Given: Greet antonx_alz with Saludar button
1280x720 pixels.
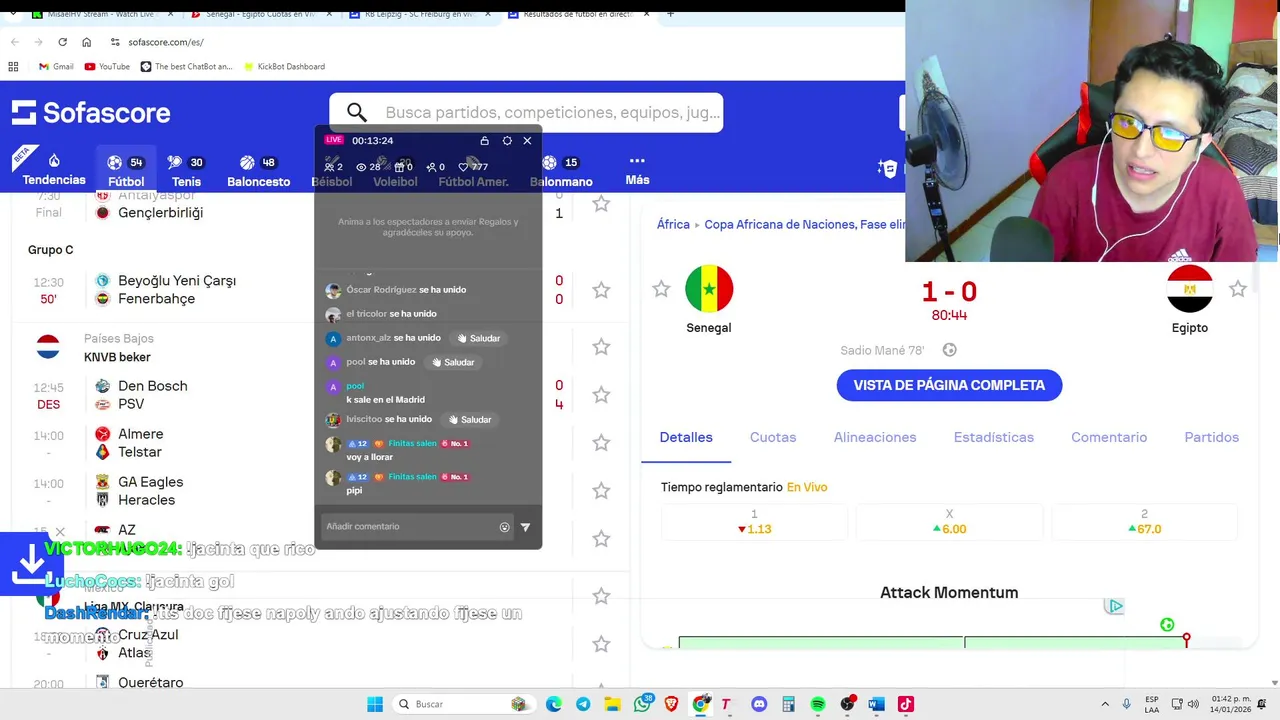Looking at the screenshot, I should click(x=477, y=338).
